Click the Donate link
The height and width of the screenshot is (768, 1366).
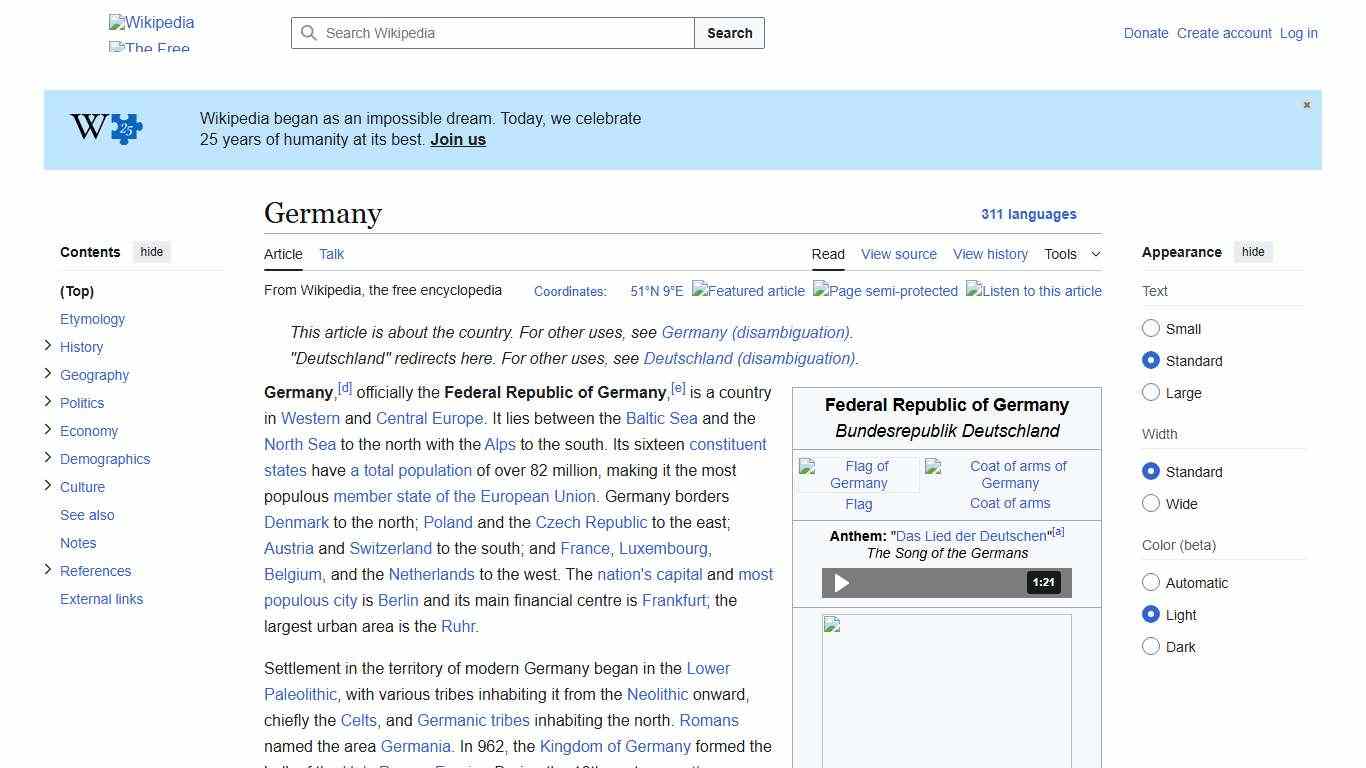click(x=1146, y=33)
